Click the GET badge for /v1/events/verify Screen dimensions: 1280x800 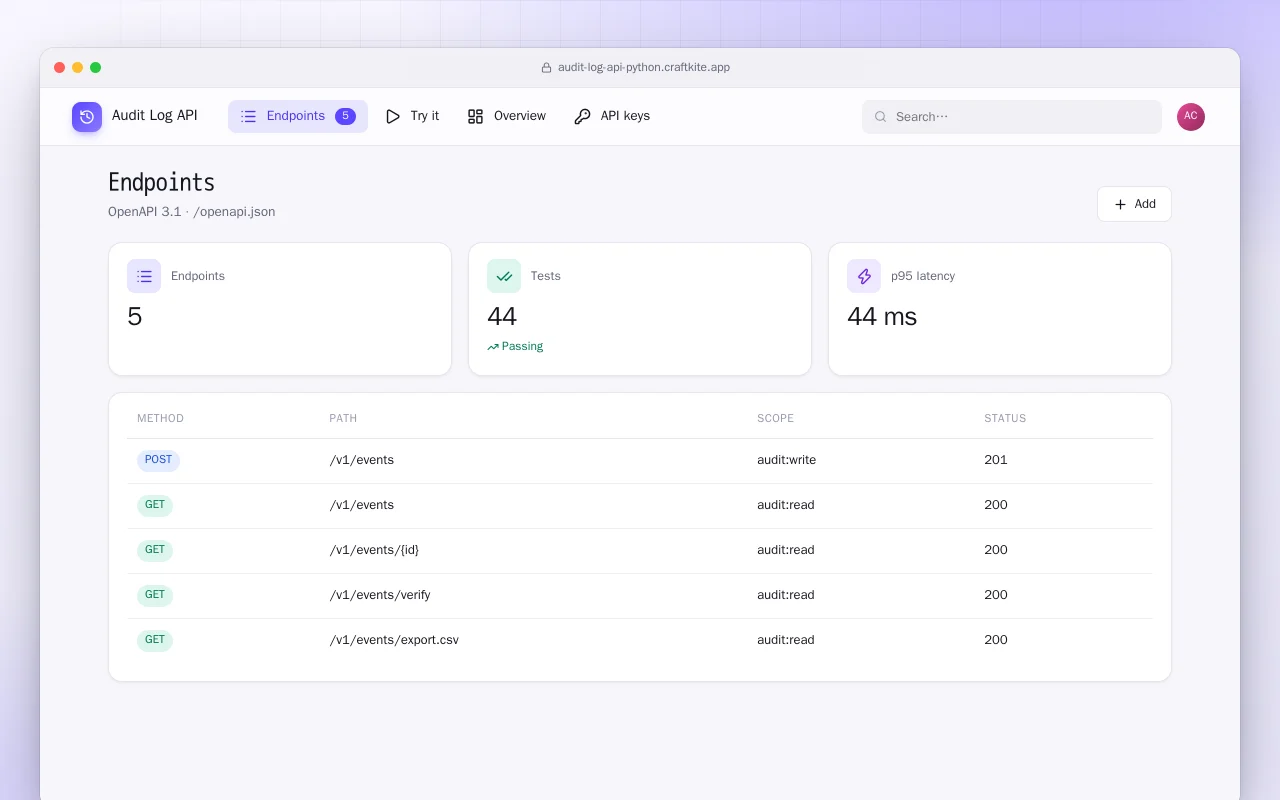click(x=155, y=595)
